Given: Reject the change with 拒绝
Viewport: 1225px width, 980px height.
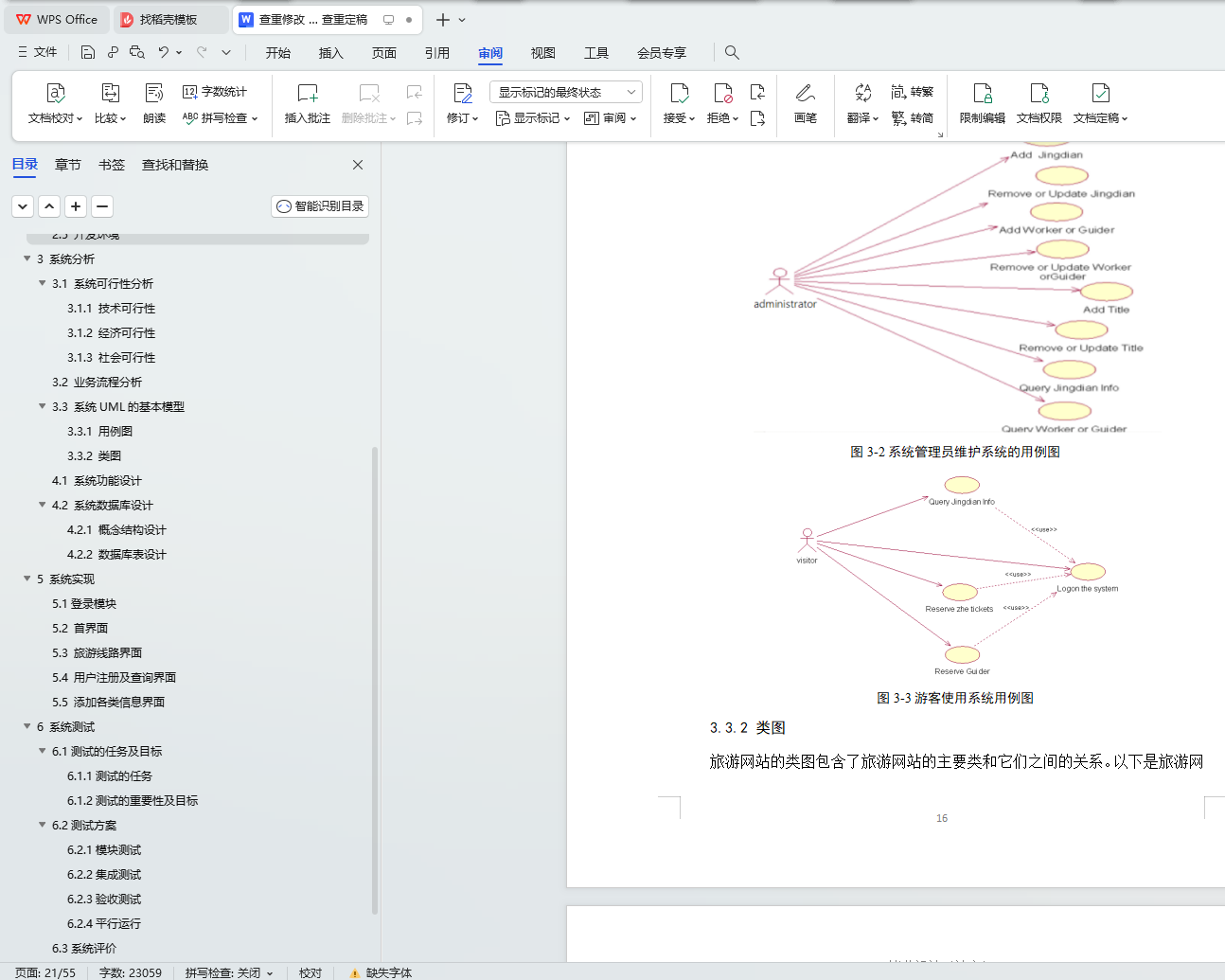Looking at the screenshot, I should (722, 104).
